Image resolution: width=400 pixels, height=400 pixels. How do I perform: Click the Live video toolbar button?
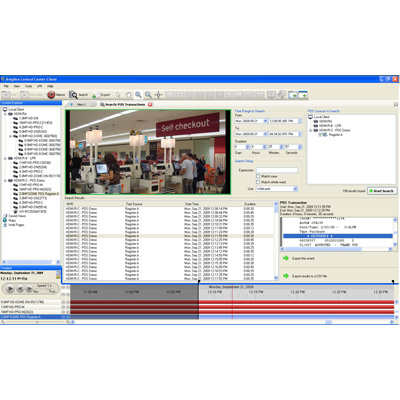pyautogui.click(x=9, y=95)
